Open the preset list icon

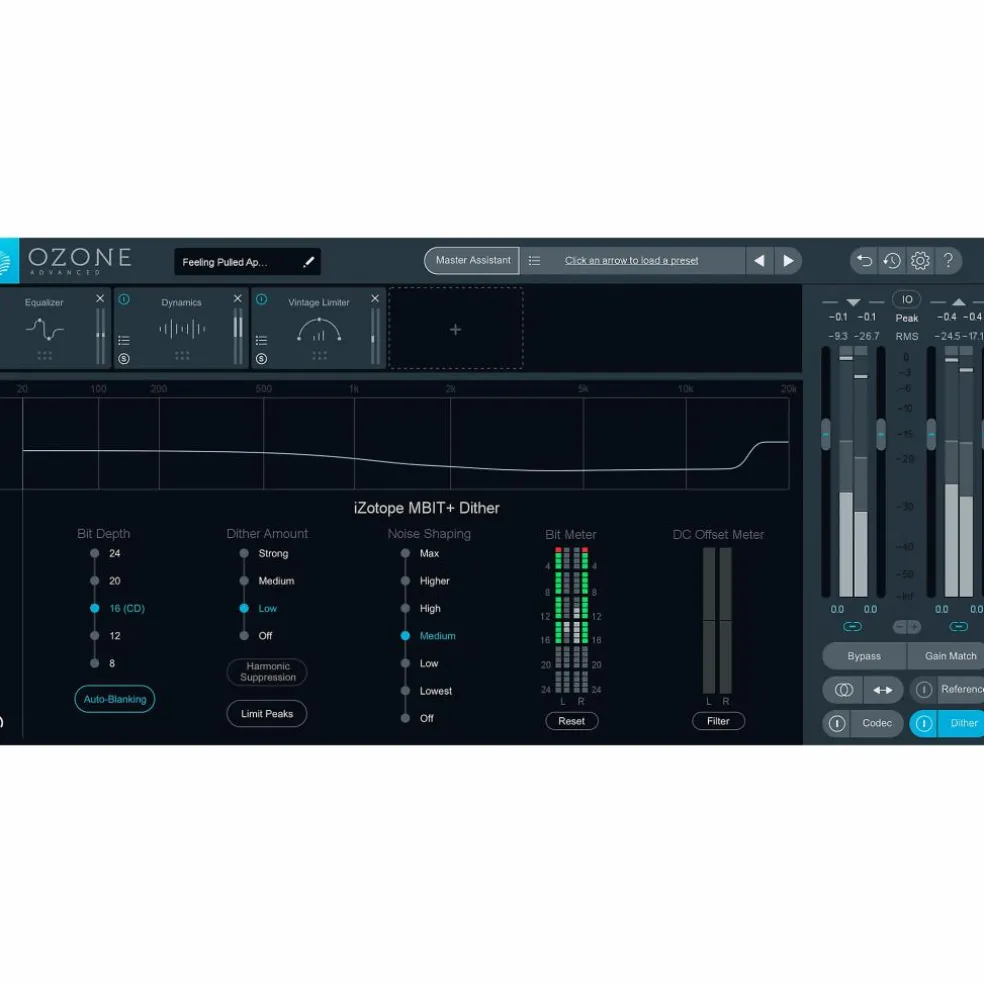click(534, 260)
